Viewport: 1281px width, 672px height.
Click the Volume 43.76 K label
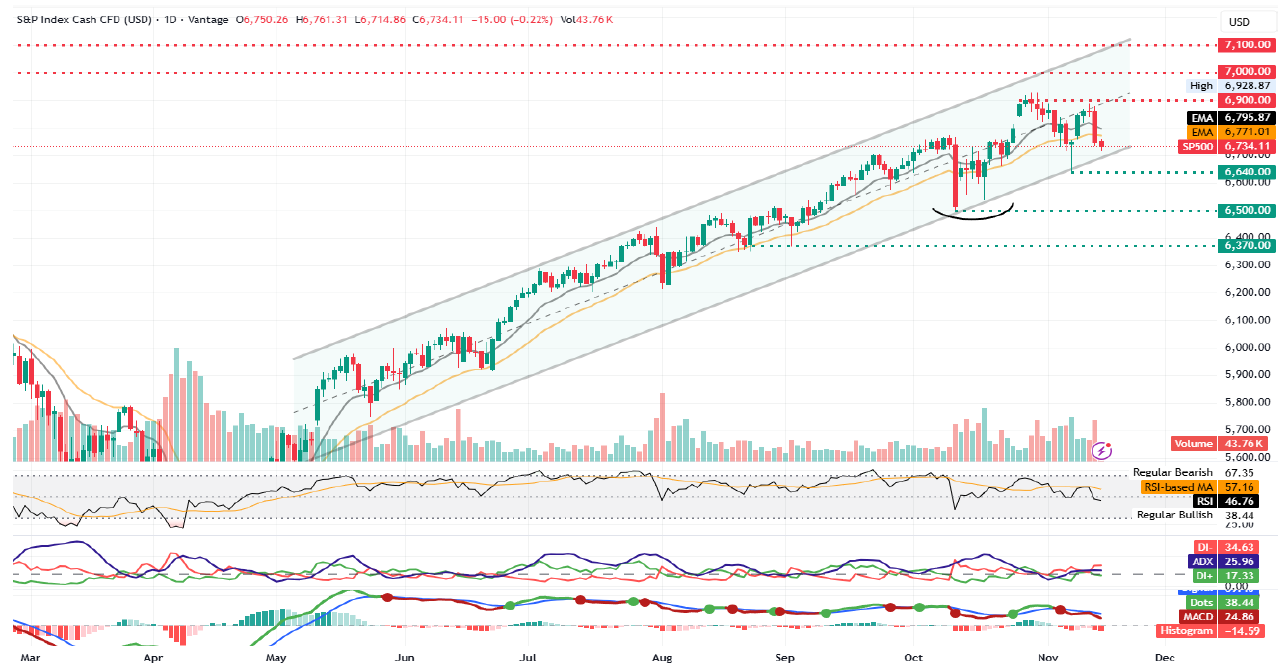(1219, 444)
